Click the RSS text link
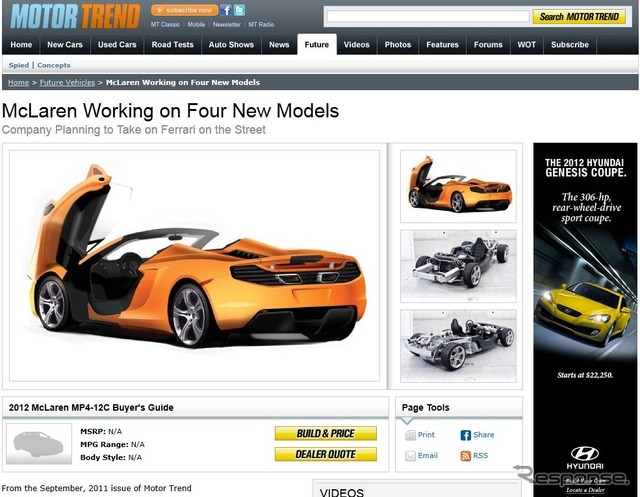The width and height of the screenshot is (640, 497). 480,456
